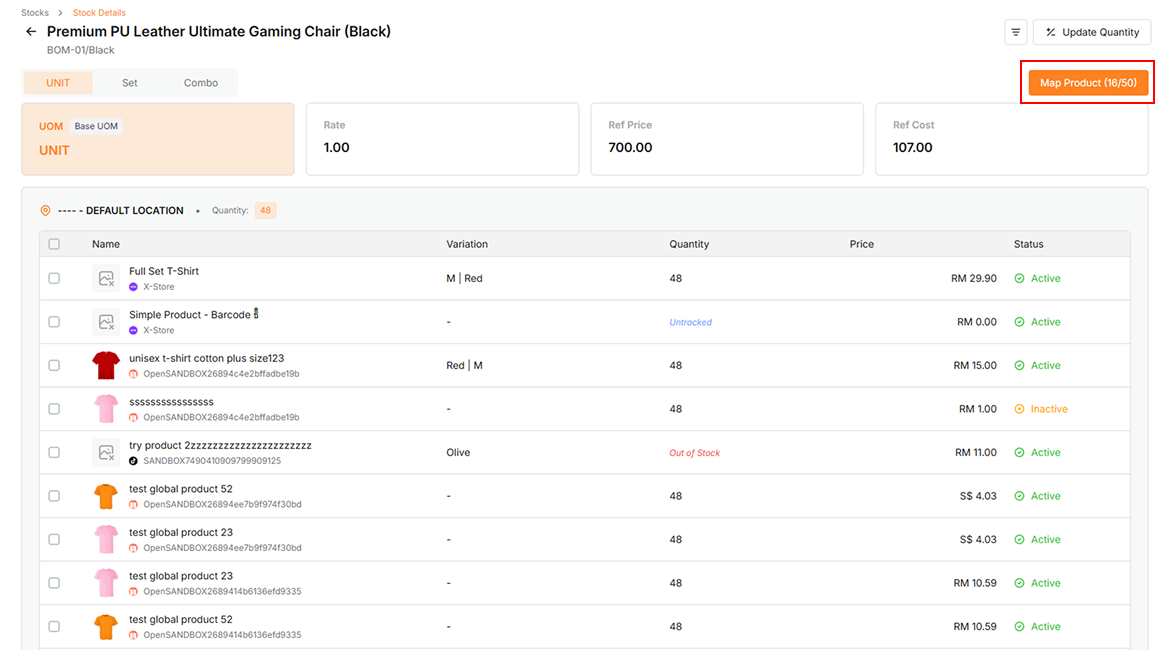This screenshot has width=1172, height=650.
Task: Open Map Product (16/50)
Action: 1088,83
